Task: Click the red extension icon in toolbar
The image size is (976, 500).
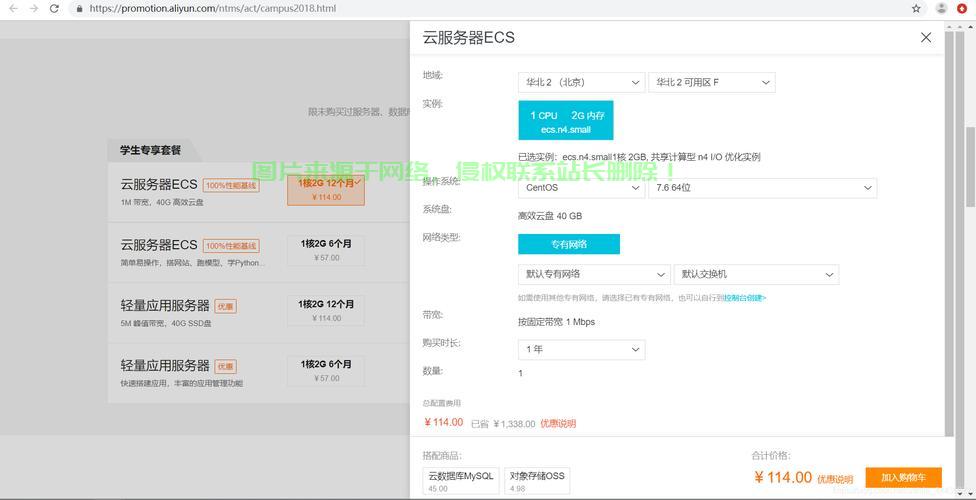Action: (x=962, y=9)
